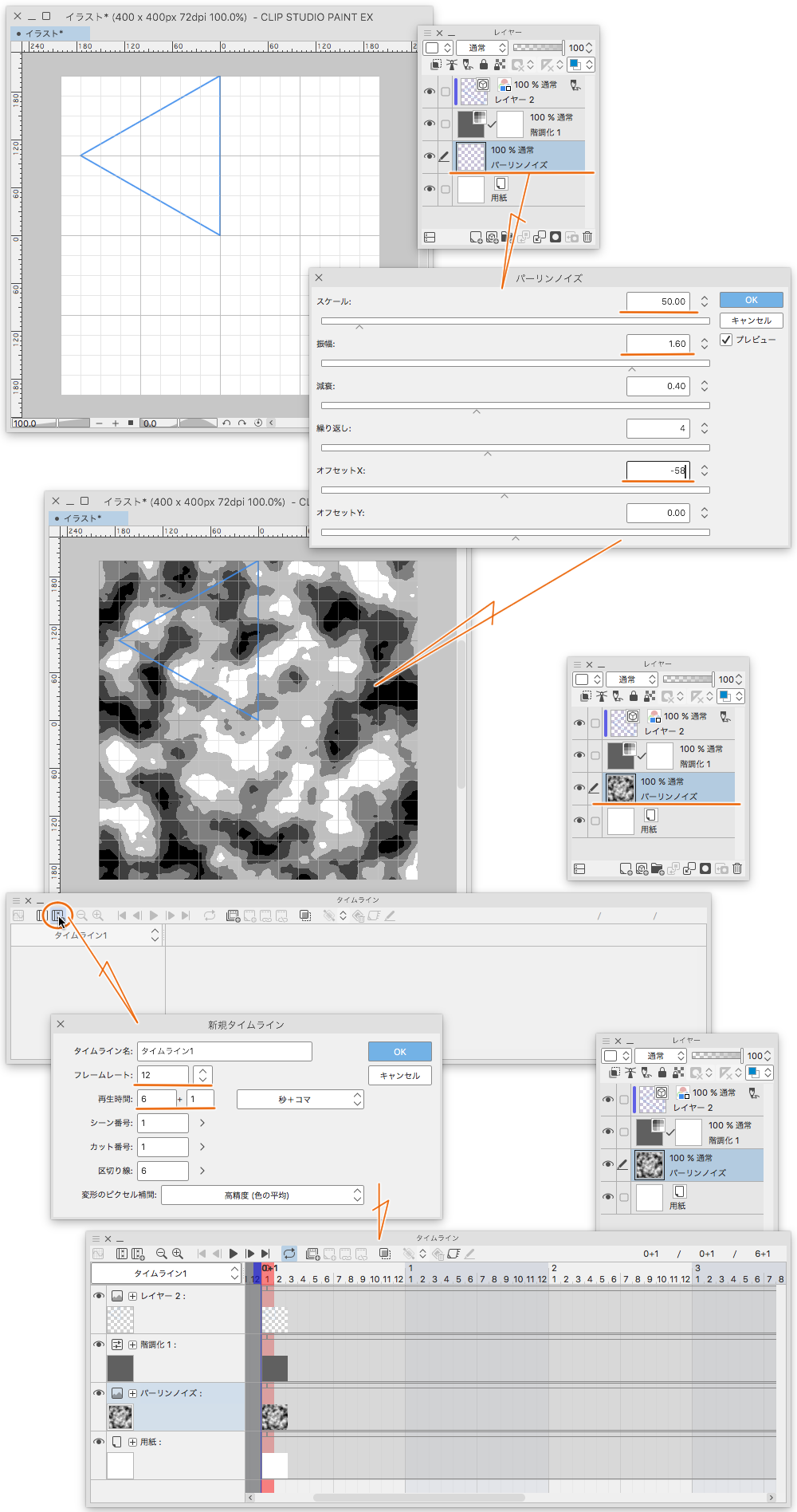Click the delete layer trash icon in the middle Layer panel
797x1512 pixels.
(737, 868)
